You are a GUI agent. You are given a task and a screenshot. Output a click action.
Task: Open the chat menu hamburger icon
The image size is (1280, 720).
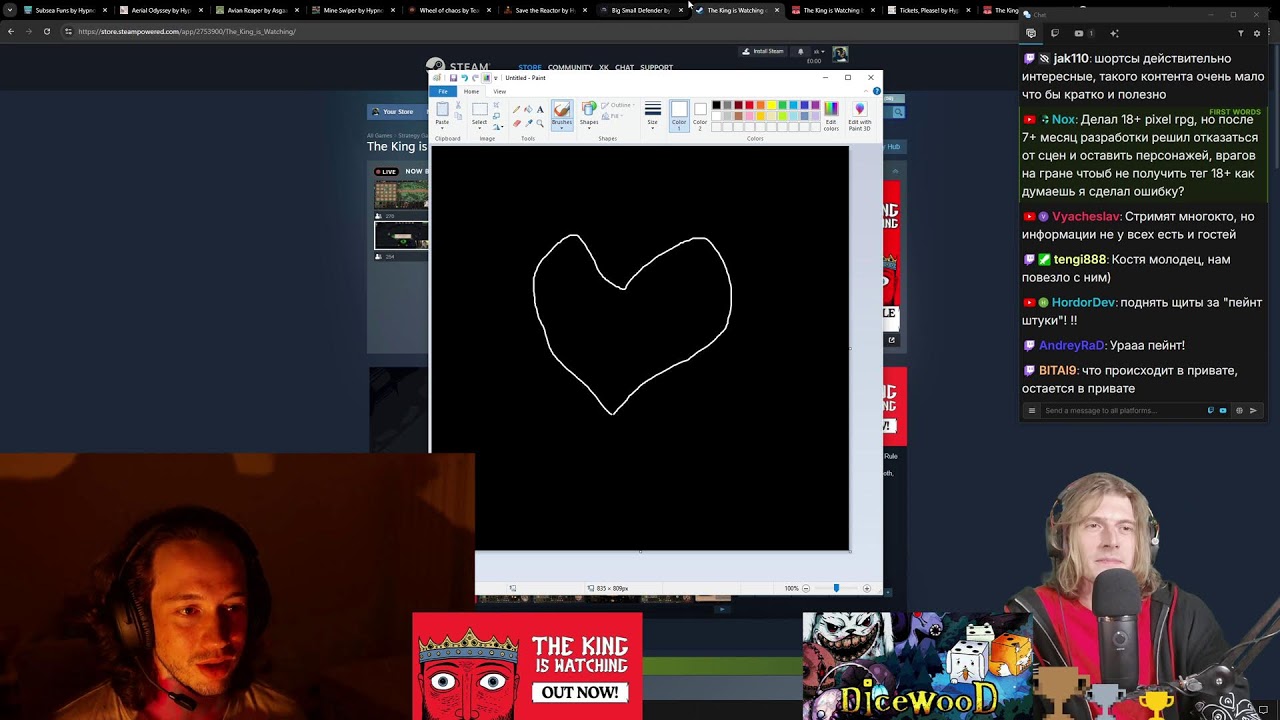click(1032, 410)
